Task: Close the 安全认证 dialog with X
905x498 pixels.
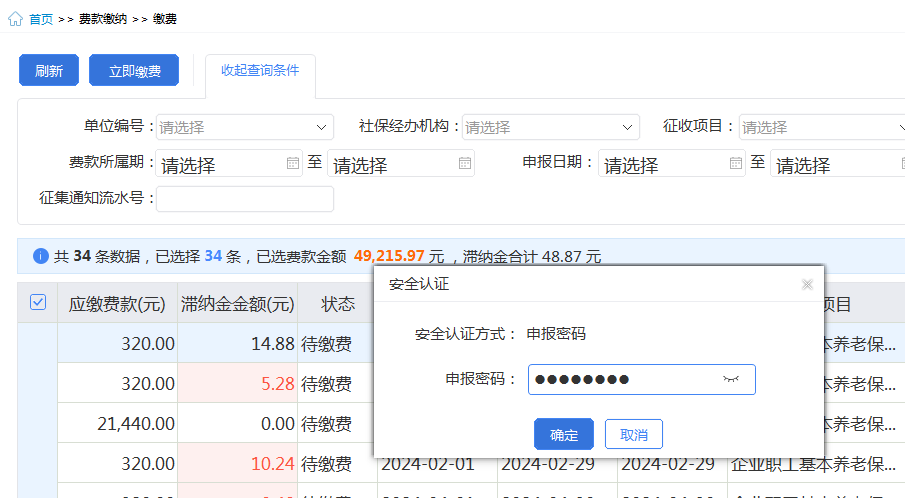Action: [807, 284]
